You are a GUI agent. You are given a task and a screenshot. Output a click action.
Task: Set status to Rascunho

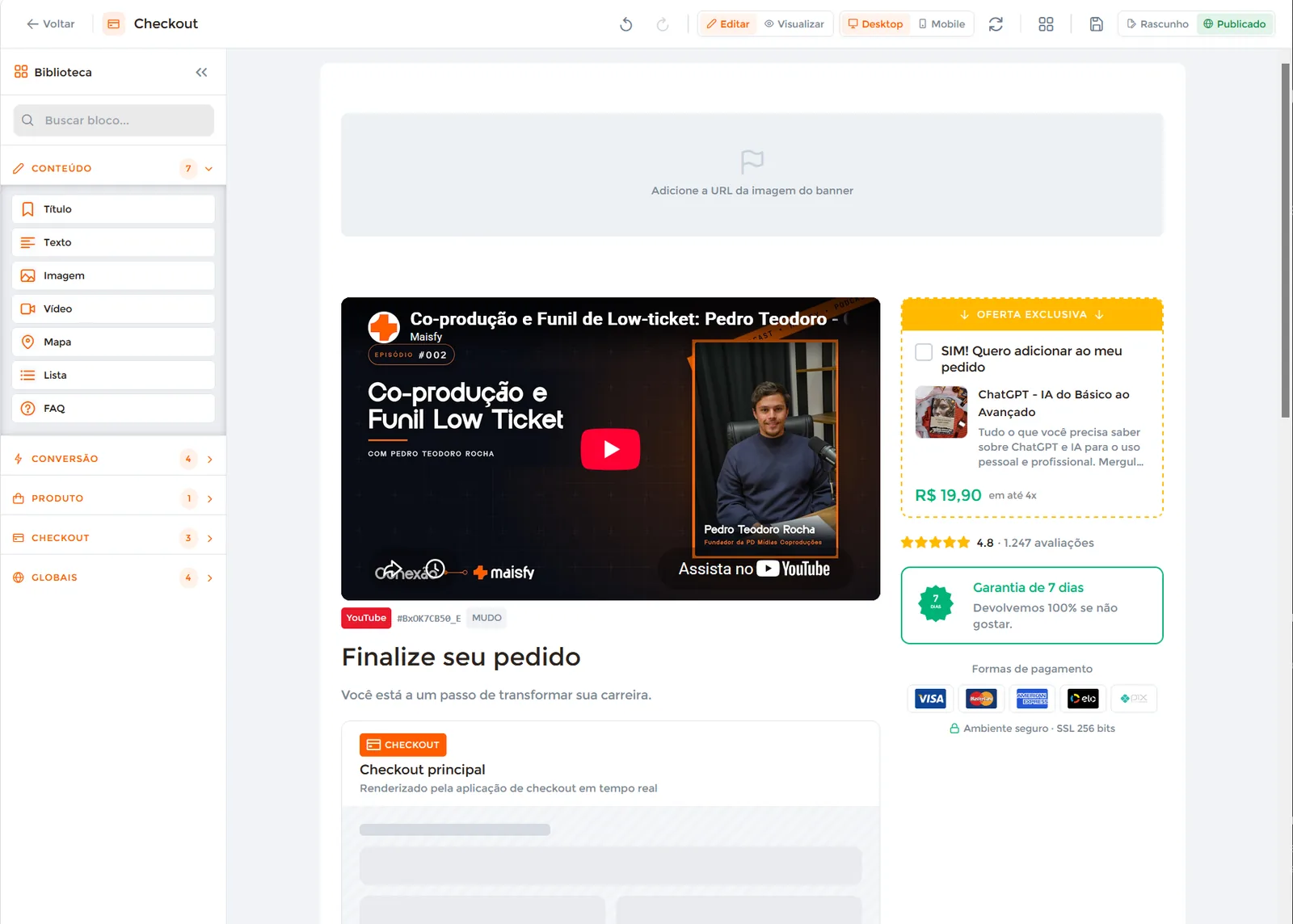click(x=1157, y=24)
